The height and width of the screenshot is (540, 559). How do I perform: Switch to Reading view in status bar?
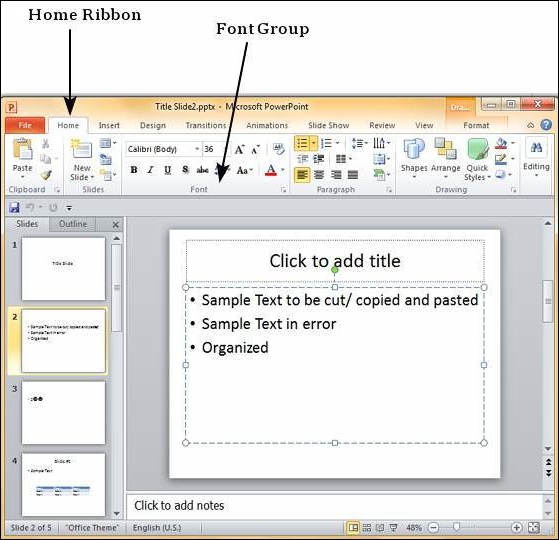click(x=380, y=528)
